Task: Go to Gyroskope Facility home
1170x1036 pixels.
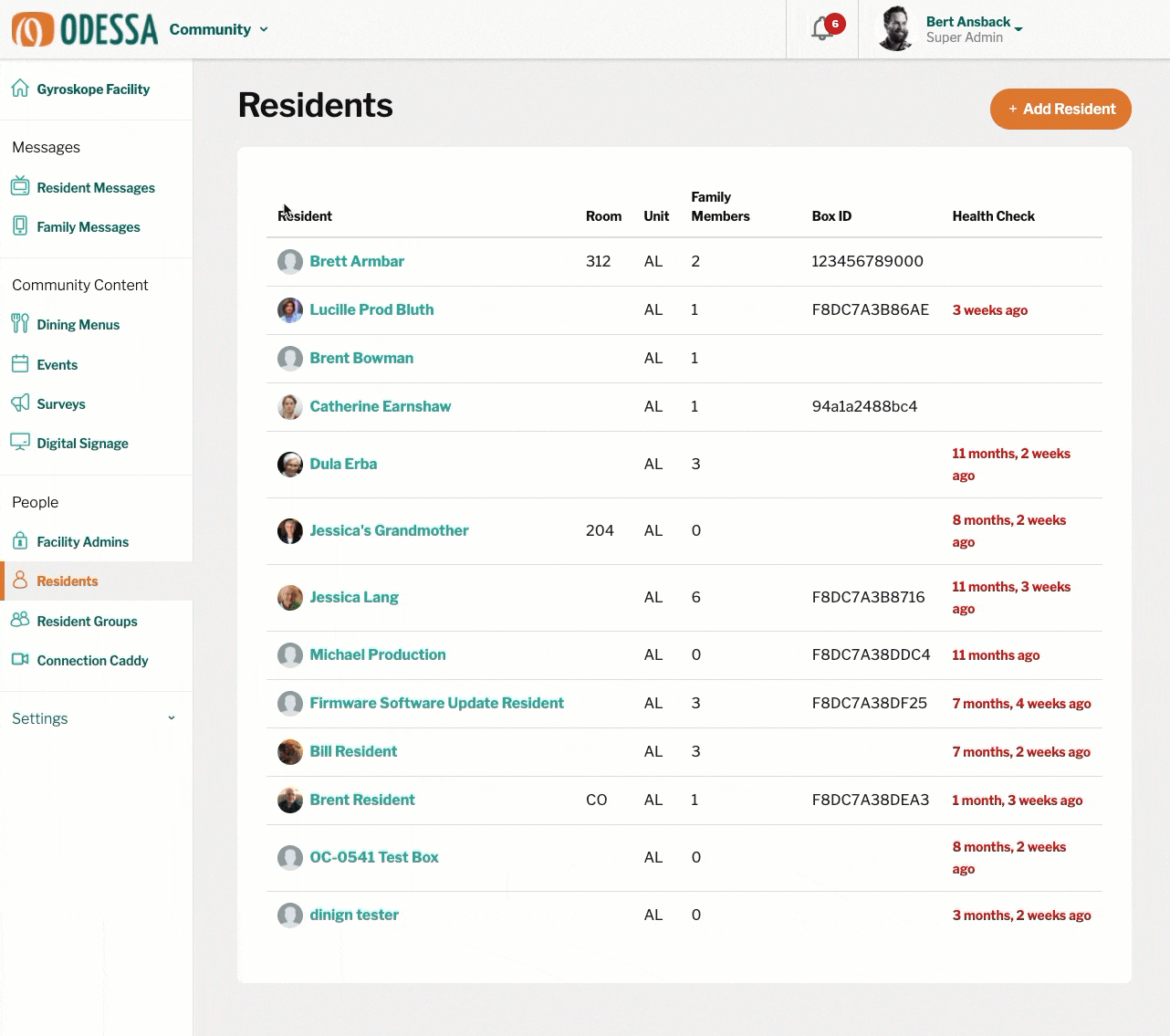Action: (93, 89)
